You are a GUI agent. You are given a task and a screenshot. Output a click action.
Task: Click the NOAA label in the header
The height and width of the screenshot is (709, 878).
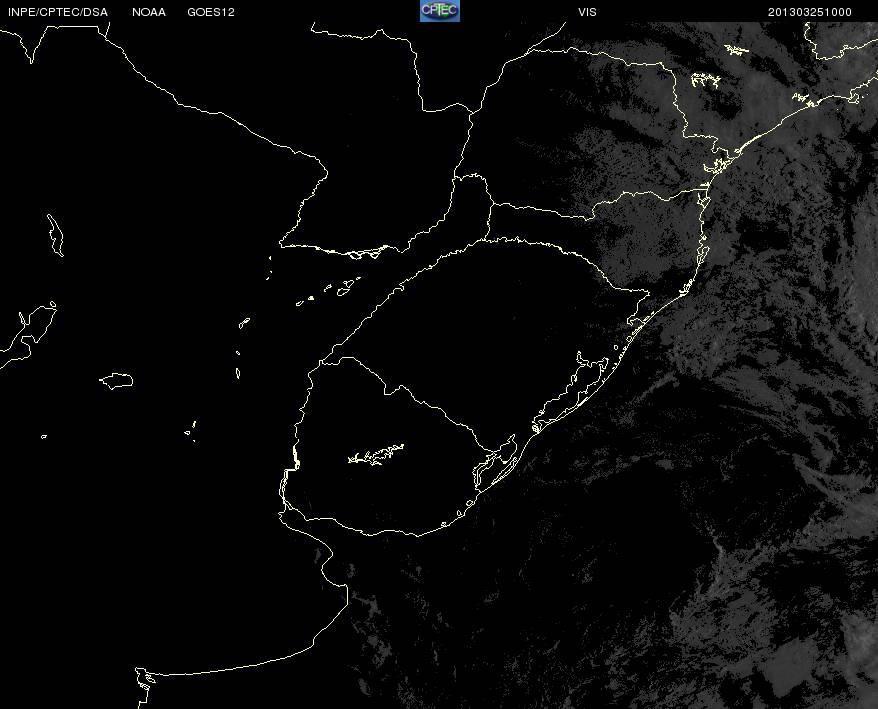coord(149,12)
